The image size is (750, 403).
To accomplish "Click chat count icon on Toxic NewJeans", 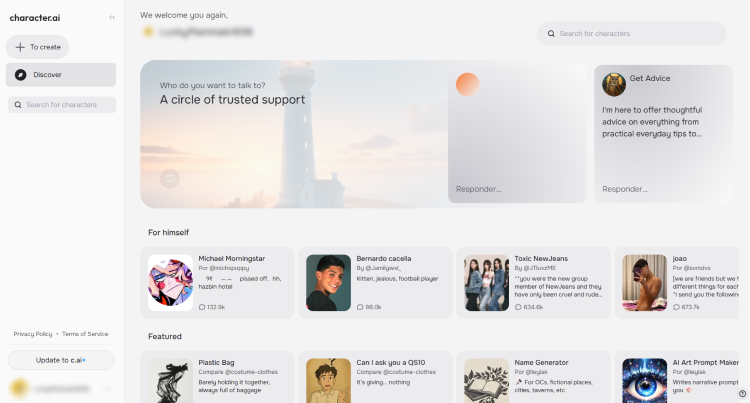I will (x=518, y=307).
